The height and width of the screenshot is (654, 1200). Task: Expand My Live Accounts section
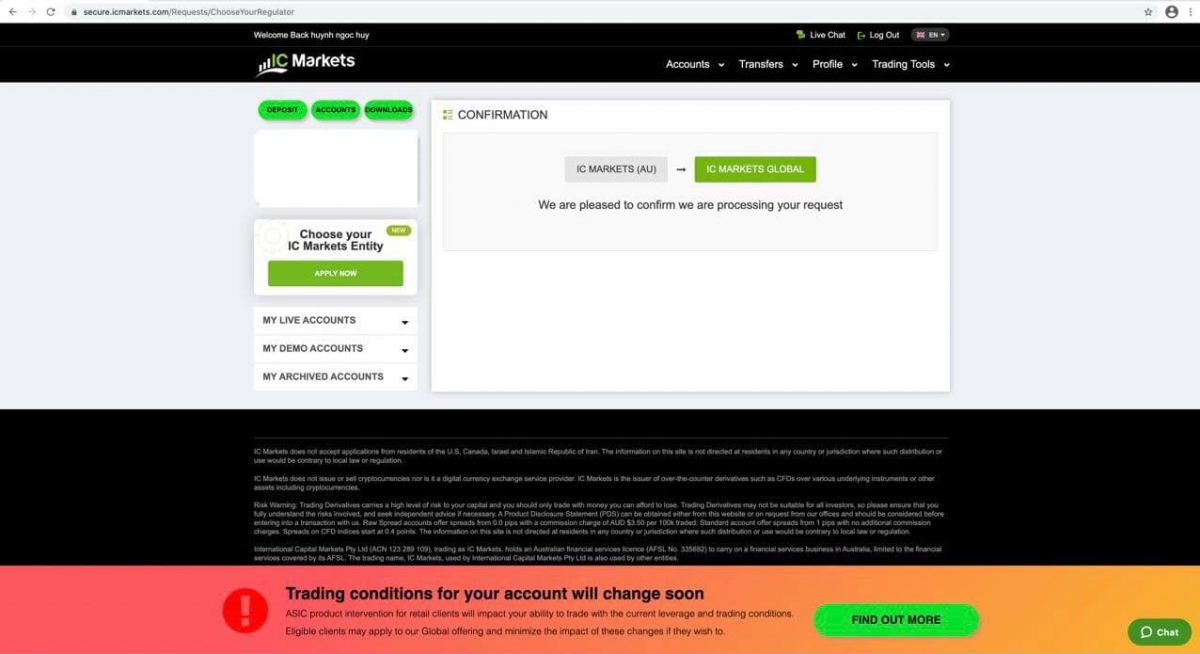(335, 320)
